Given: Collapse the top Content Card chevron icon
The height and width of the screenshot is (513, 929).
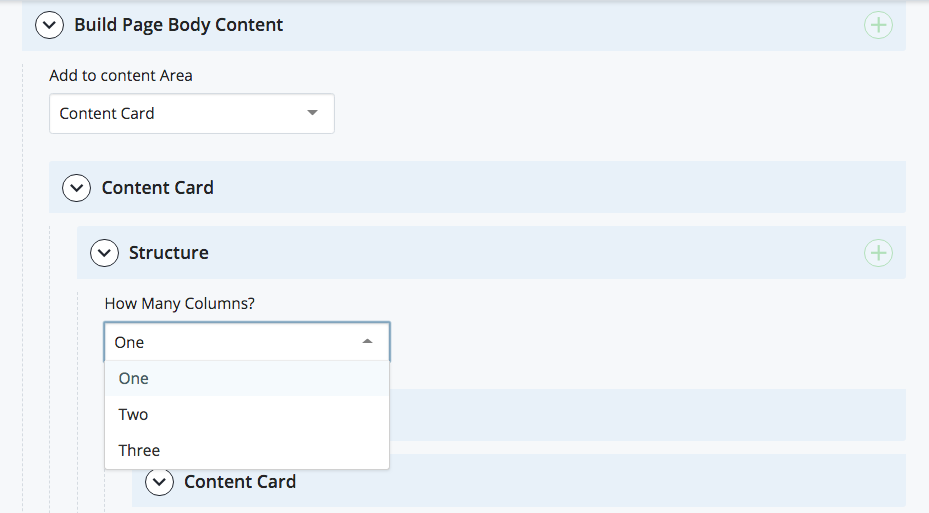Looking at the screenshot, I should point(77,188).
